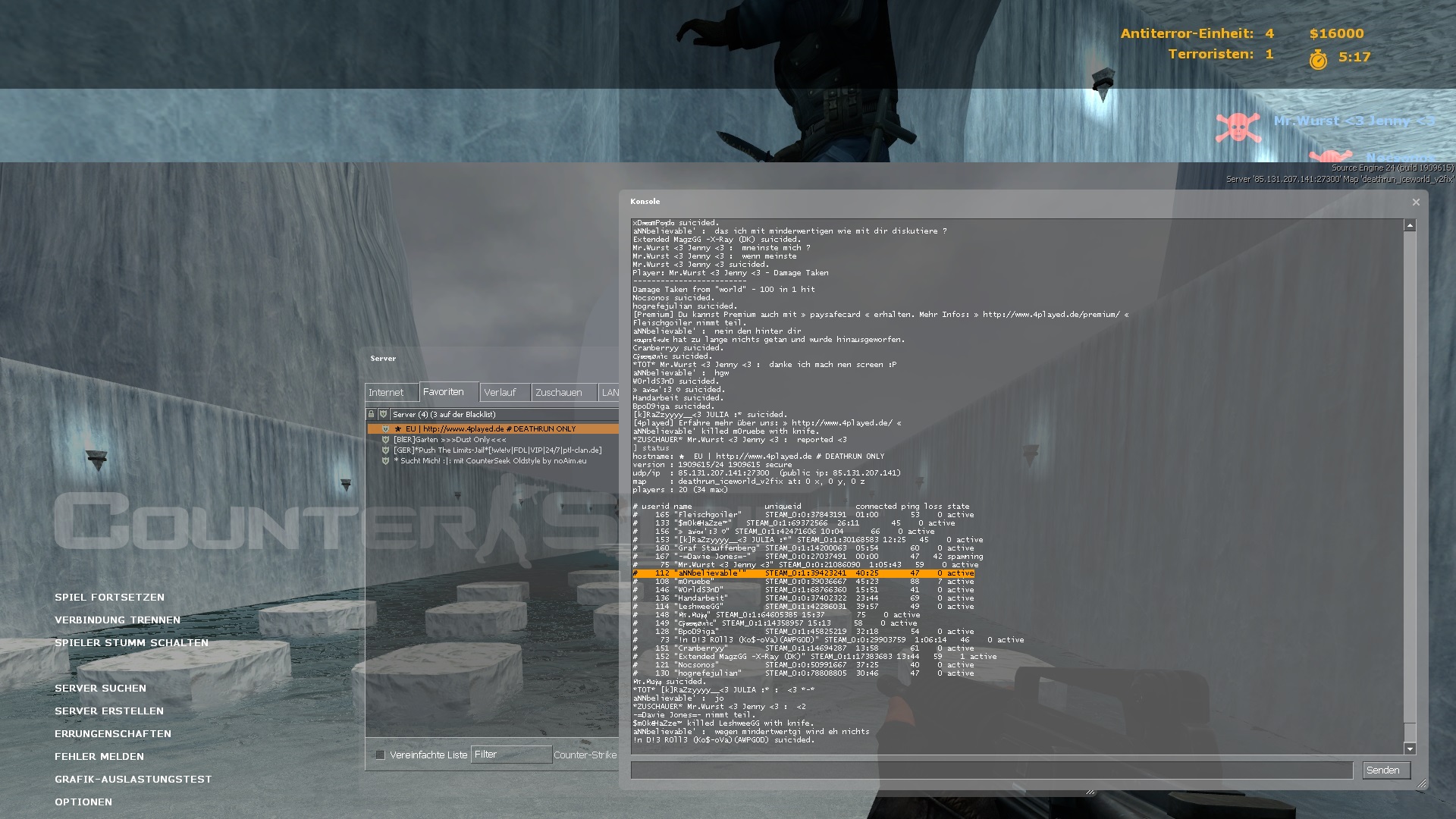Click the VAC shield icon beside the BIERGarten server
1456x819 pixels.
(385, 440)
